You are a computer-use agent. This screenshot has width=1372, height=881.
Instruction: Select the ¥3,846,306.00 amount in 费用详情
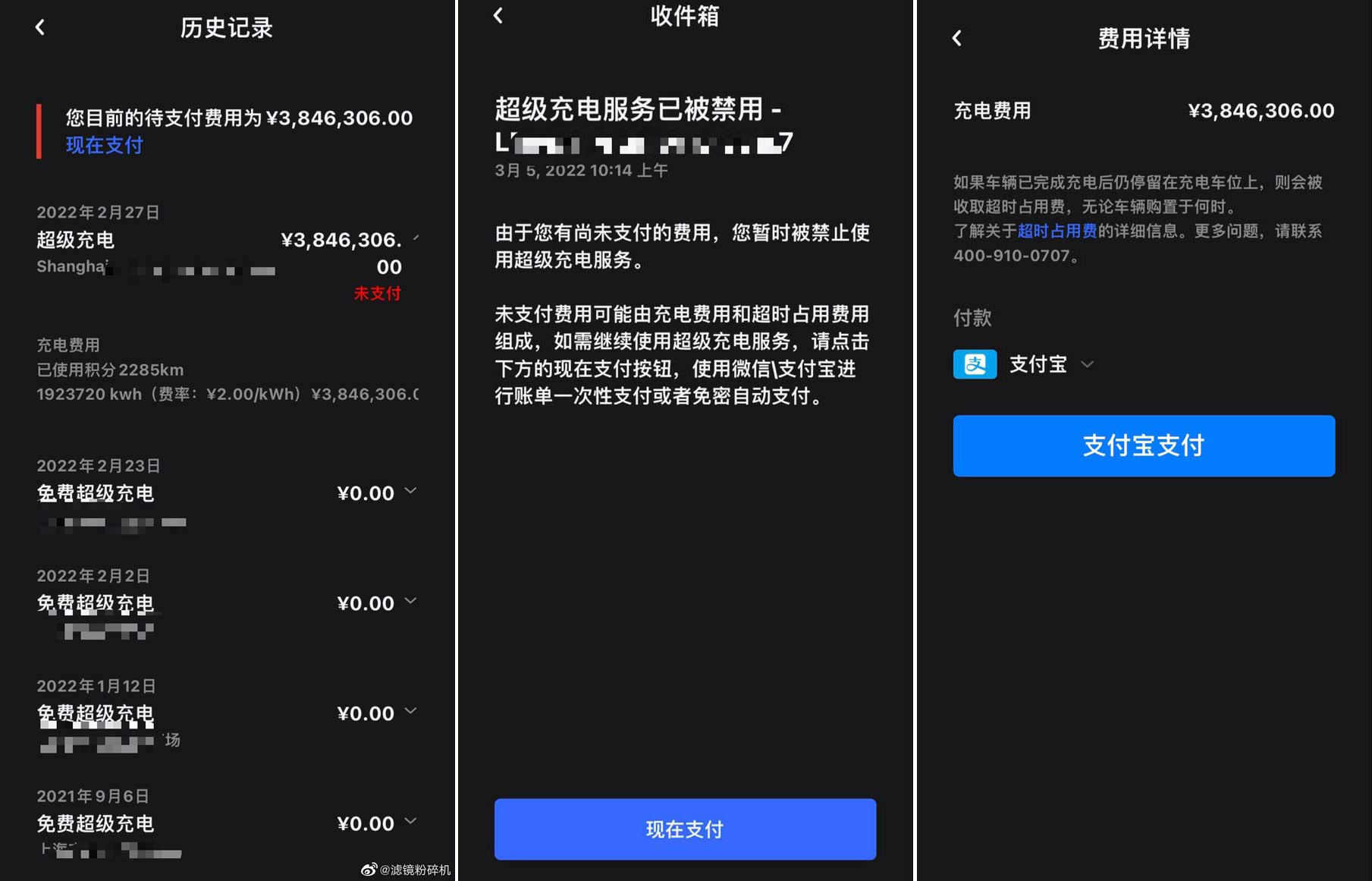pos(1261,111)
